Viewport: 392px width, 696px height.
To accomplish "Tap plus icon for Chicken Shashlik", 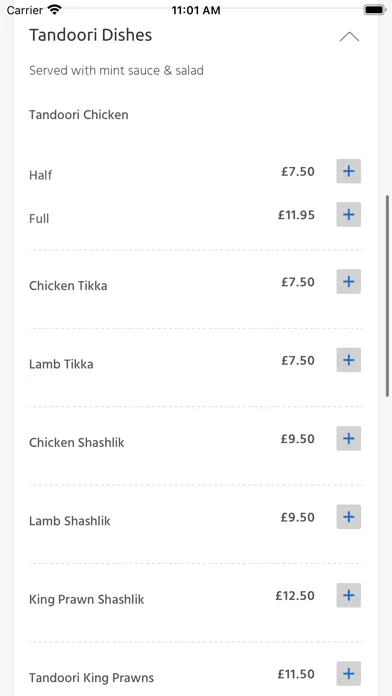I will pyautogui.click(x=348, y=439).
